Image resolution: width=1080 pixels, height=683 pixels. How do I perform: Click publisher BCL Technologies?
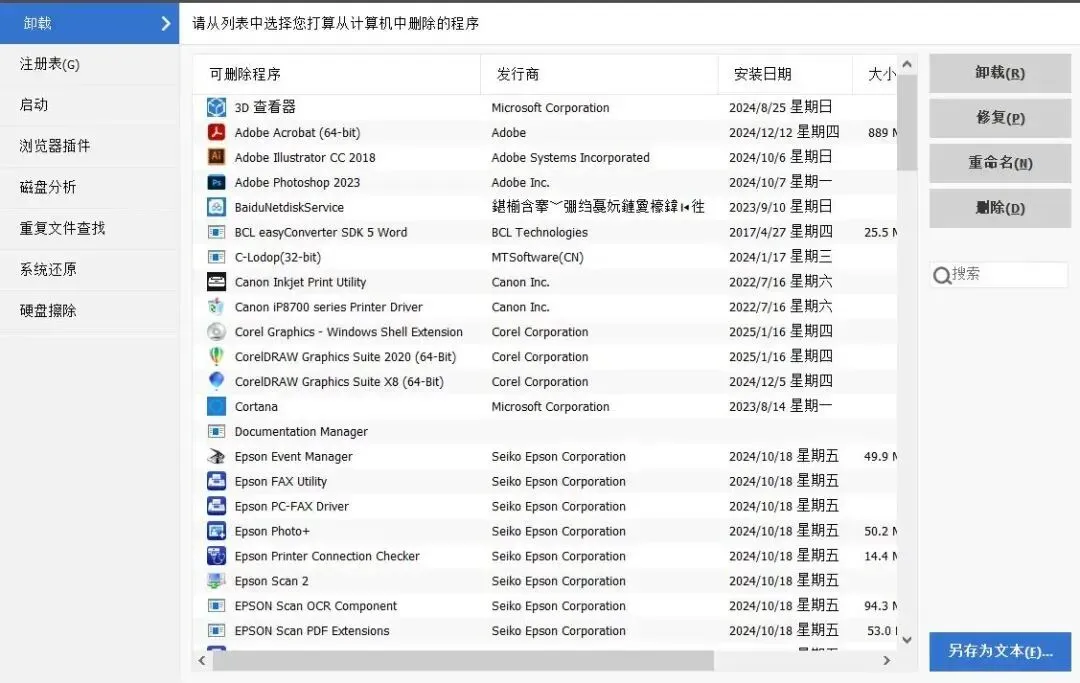[539, 233]
